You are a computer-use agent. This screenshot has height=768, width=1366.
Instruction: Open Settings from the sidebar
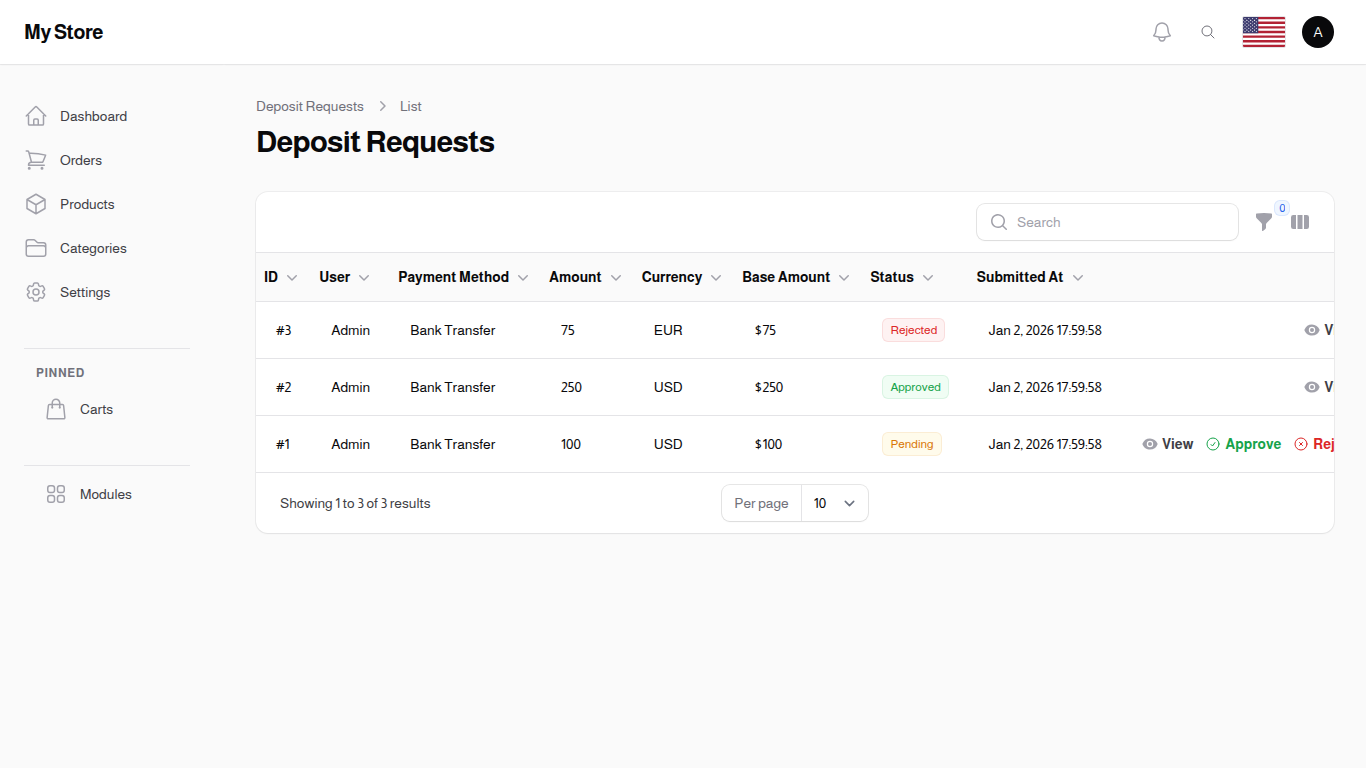pos(84,292)
